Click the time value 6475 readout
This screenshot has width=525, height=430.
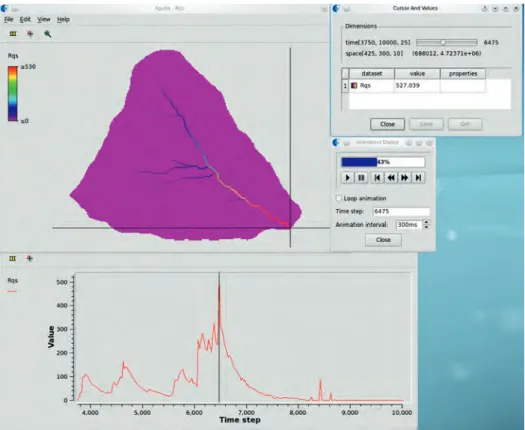(x=491, y=43)
